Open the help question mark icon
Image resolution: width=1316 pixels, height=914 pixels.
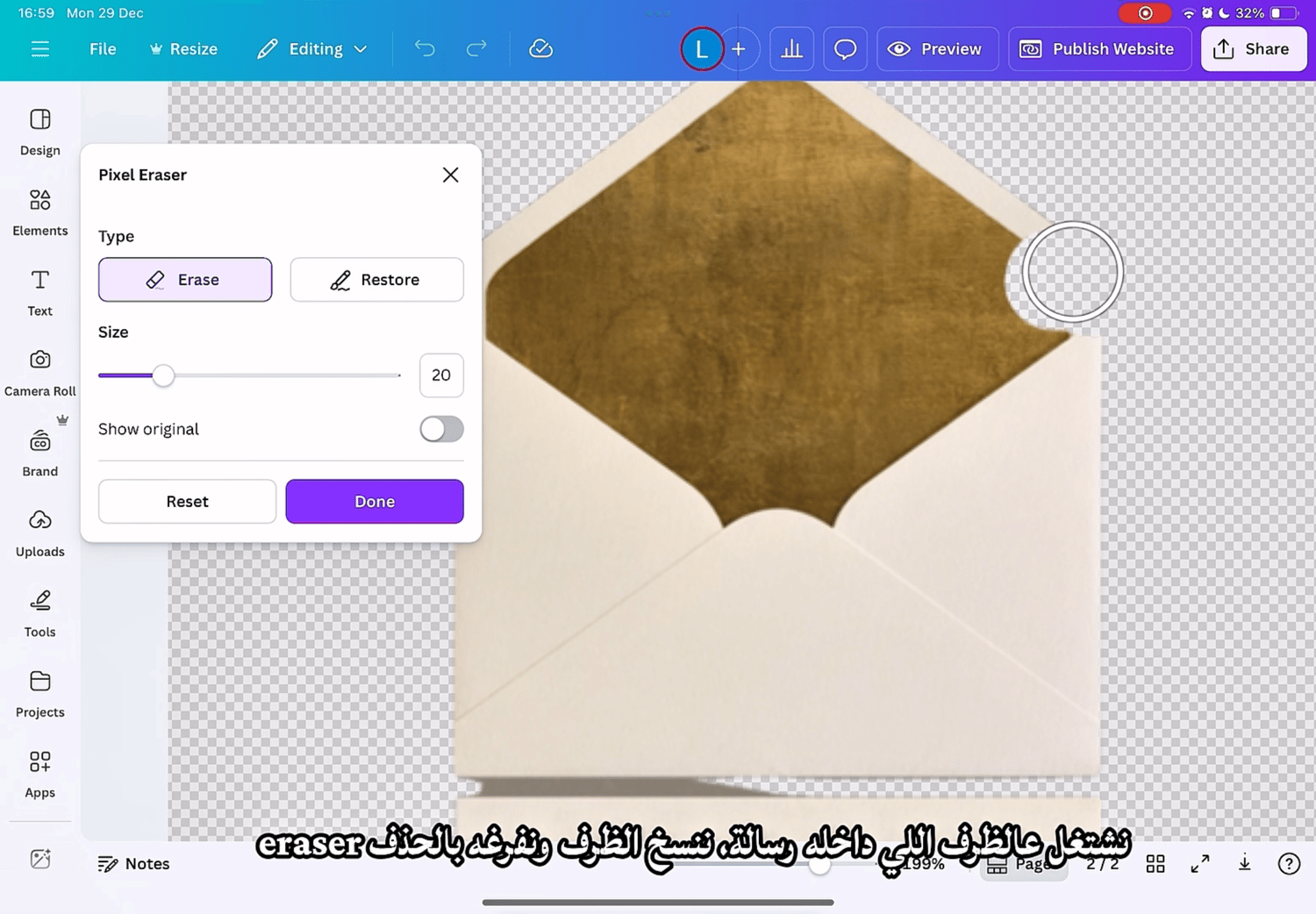pos(1289,864)
